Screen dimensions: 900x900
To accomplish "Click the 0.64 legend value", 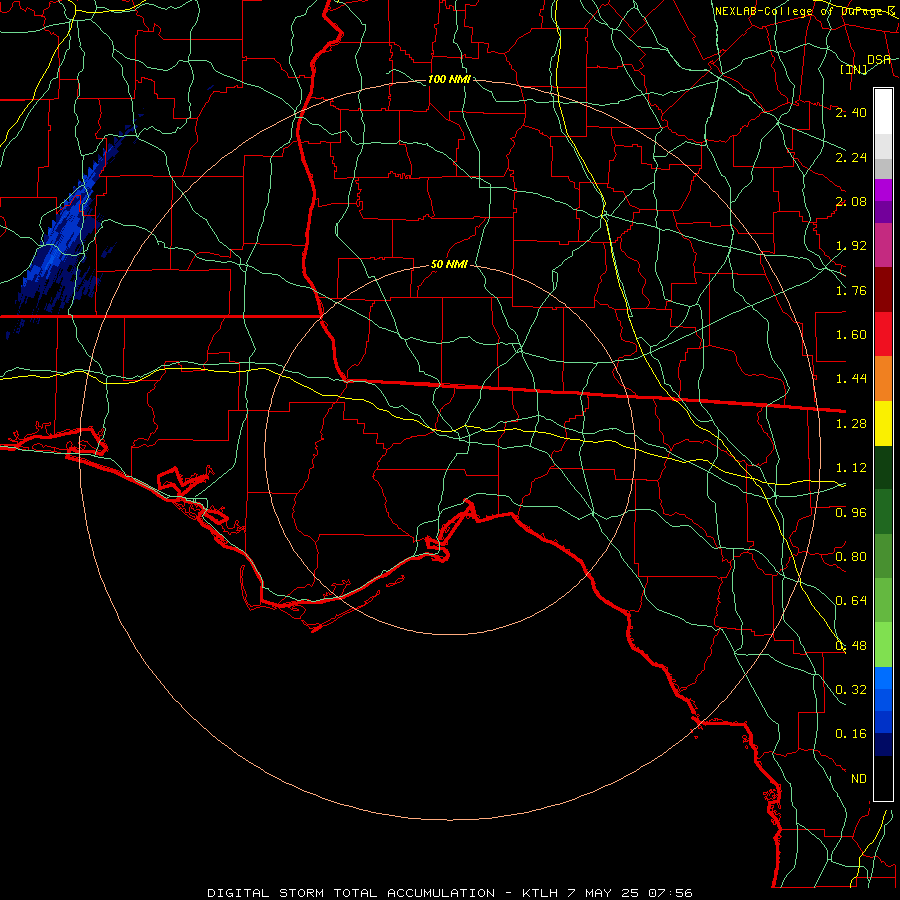I will tap(851, 601).
